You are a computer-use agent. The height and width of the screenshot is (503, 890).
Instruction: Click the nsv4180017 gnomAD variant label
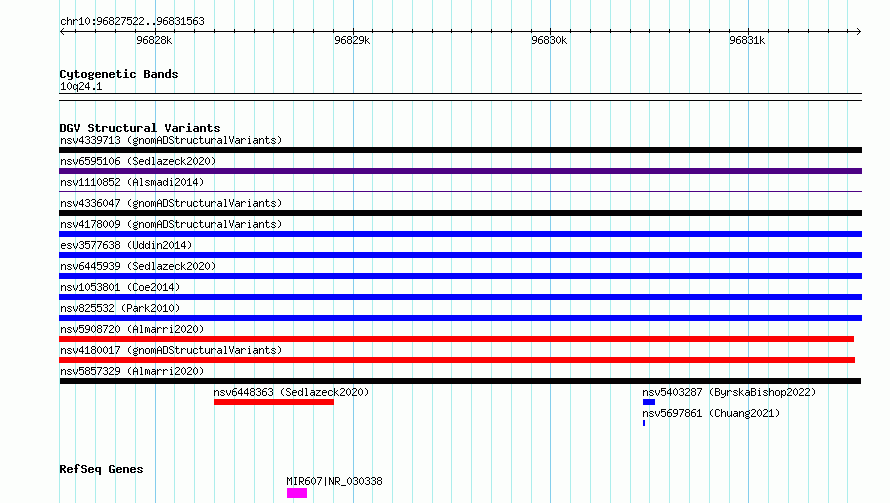click(x=171, y=350)
